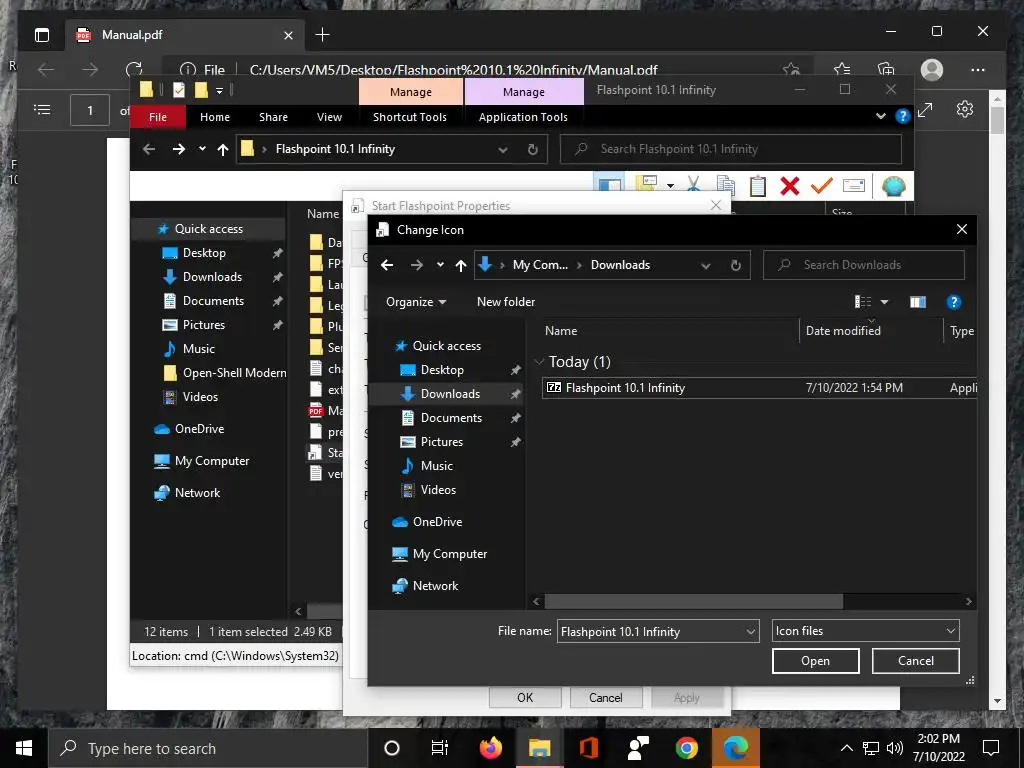1024x768 pixels.
Task: Refresh the Downloads listing in Change Icon dialog
Action: click(736, 265)
